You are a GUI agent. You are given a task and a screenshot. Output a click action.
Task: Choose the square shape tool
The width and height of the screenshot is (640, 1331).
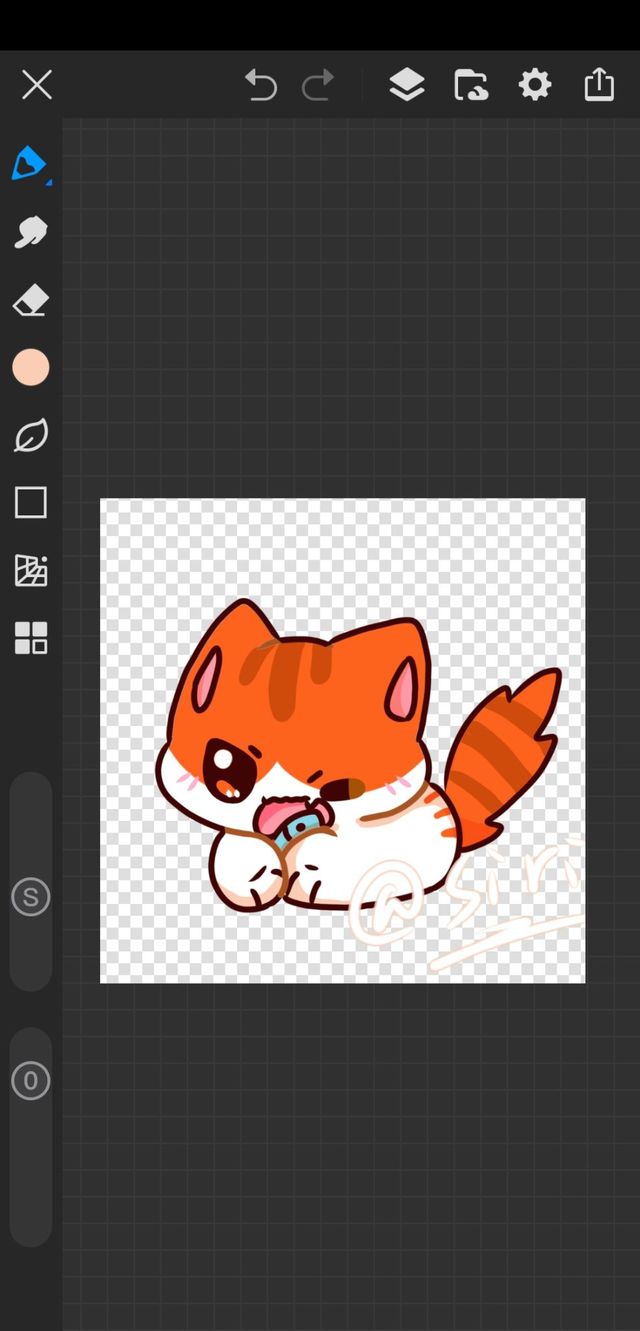pyautogui.click(x=30, y=503)
